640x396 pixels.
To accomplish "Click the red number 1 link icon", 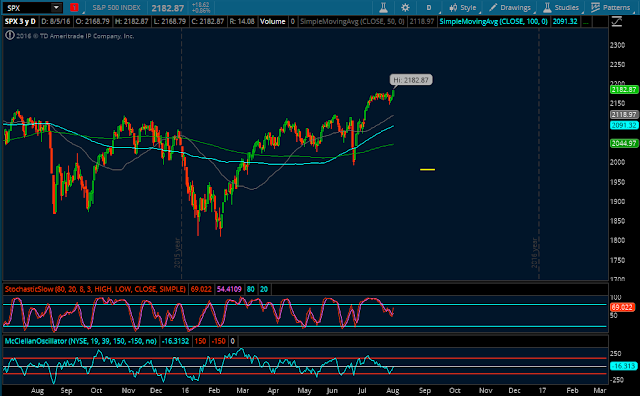I will (74, 7).
